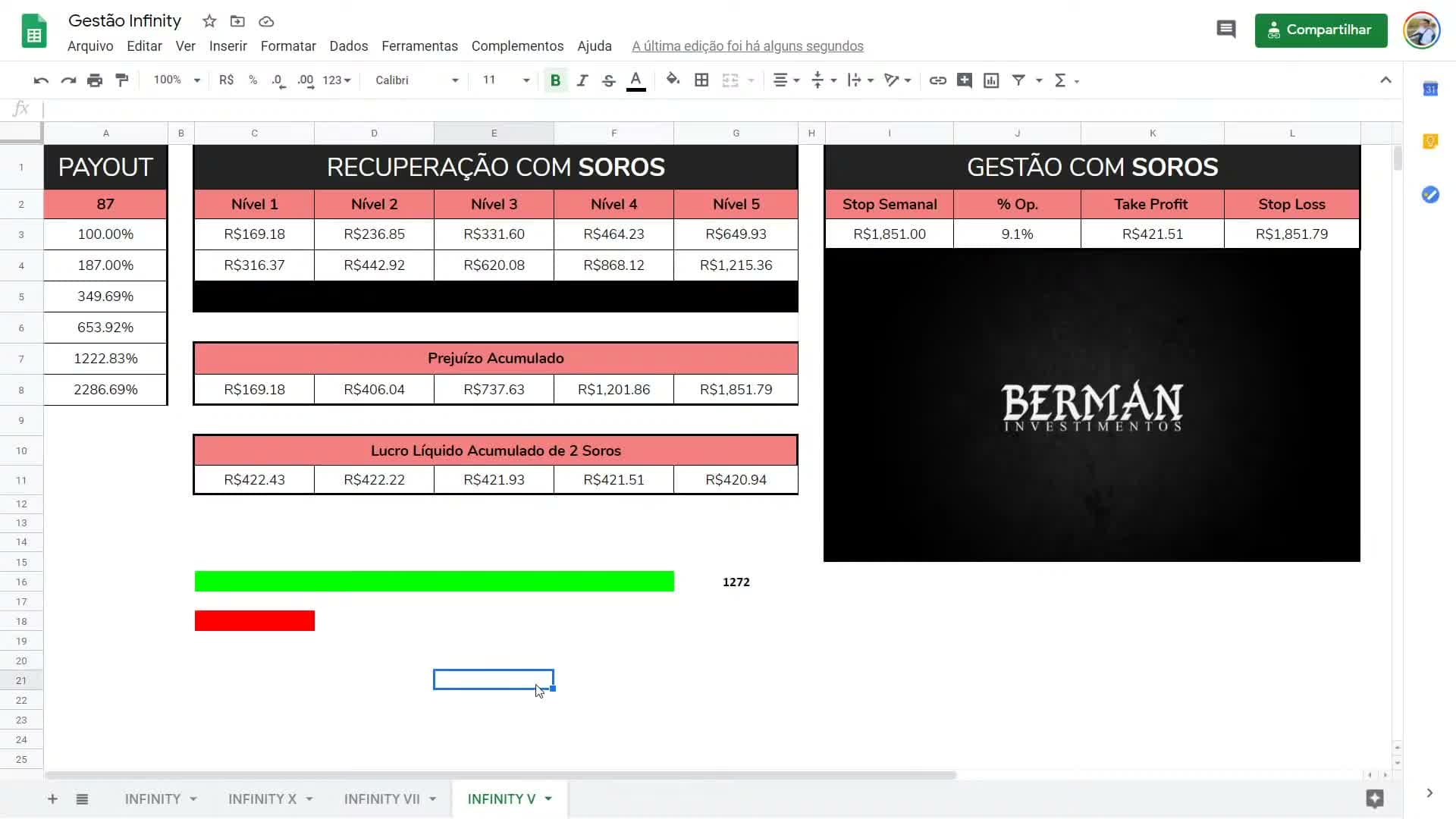Open horizontal align dropdown
This screenshot has width=1456, height=819.
click(786, 80)
